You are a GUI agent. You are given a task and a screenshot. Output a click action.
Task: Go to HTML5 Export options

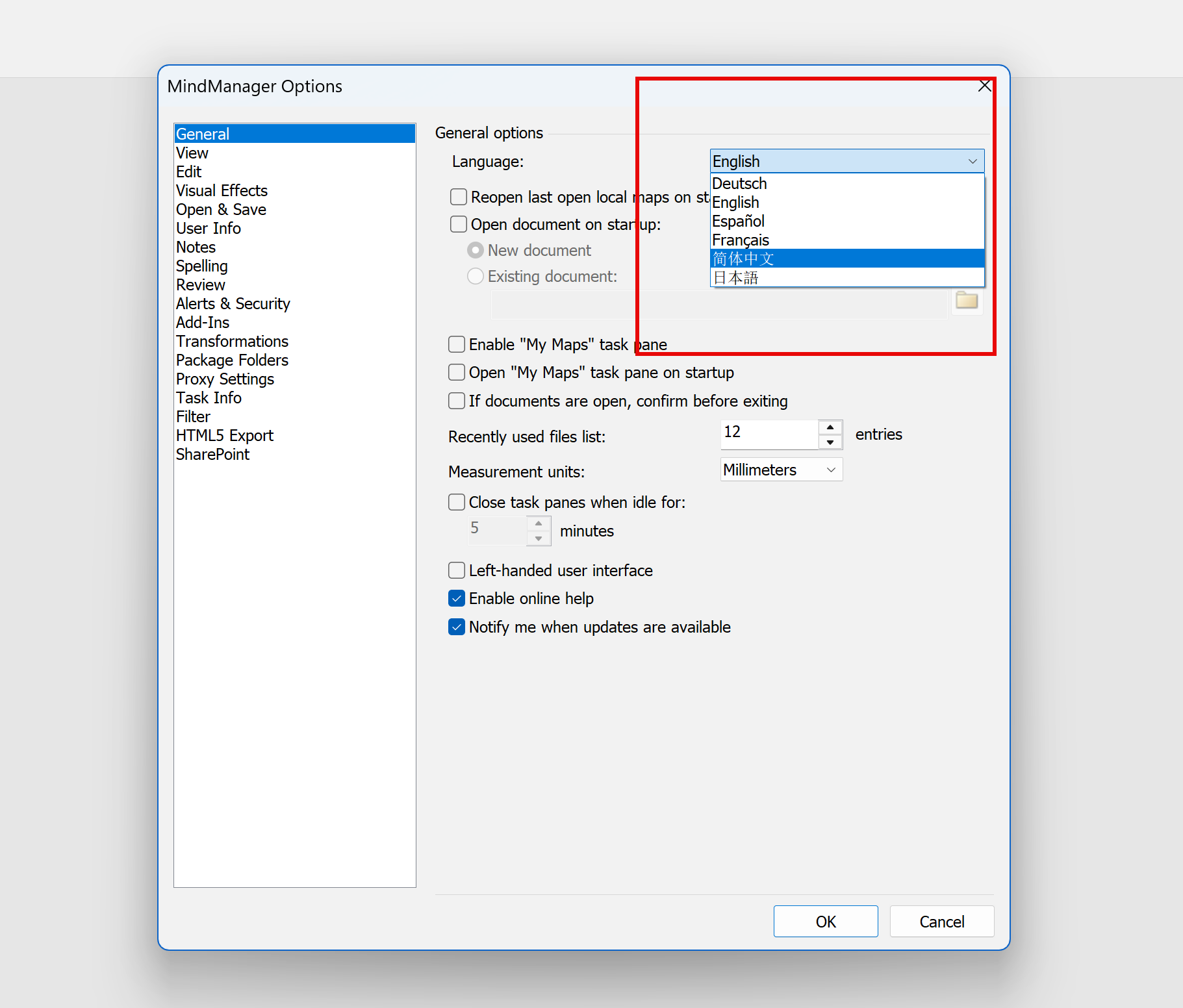[224, 436]
